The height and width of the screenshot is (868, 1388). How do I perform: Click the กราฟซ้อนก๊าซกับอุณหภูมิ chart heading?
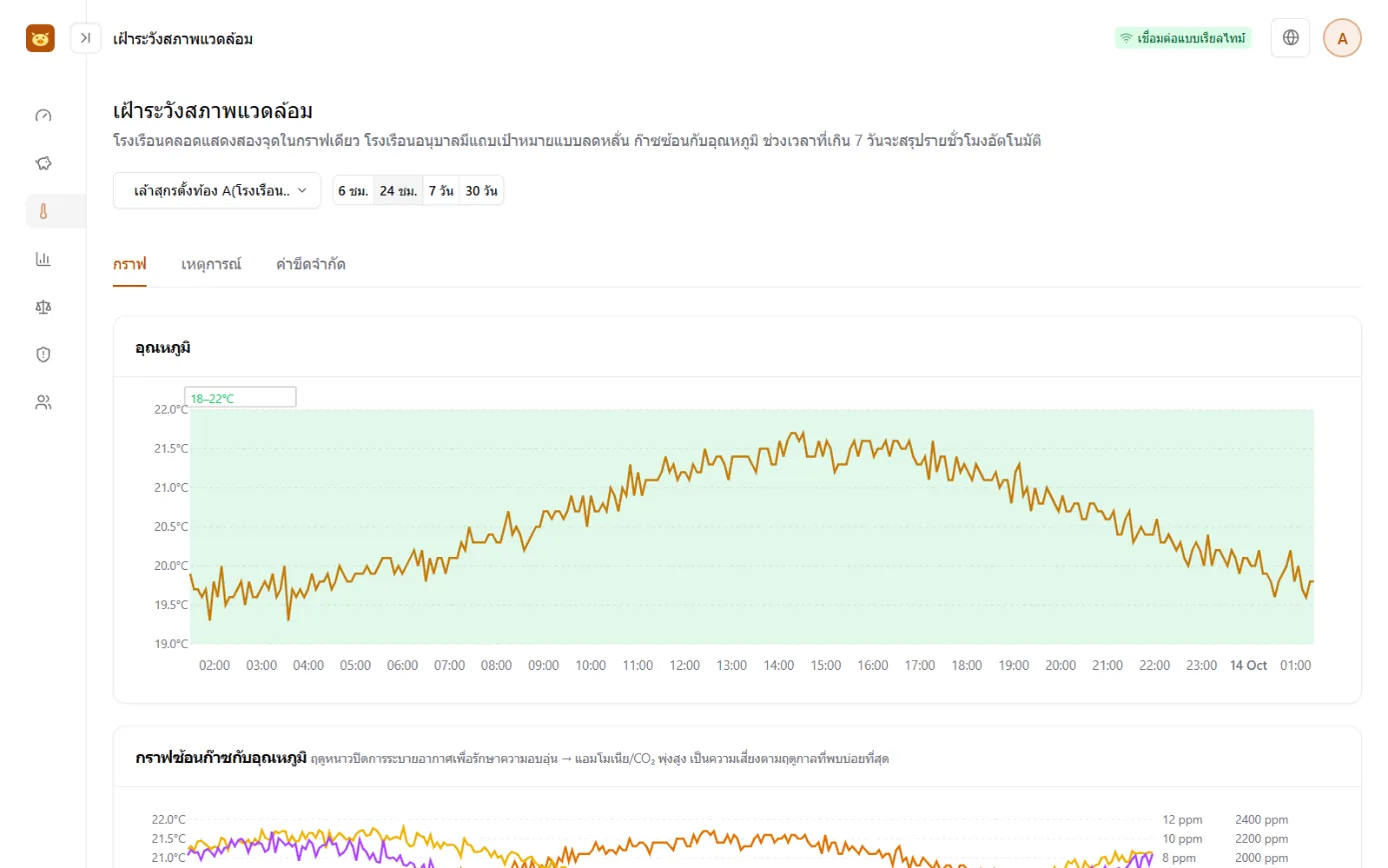click(x=221, y=758)
